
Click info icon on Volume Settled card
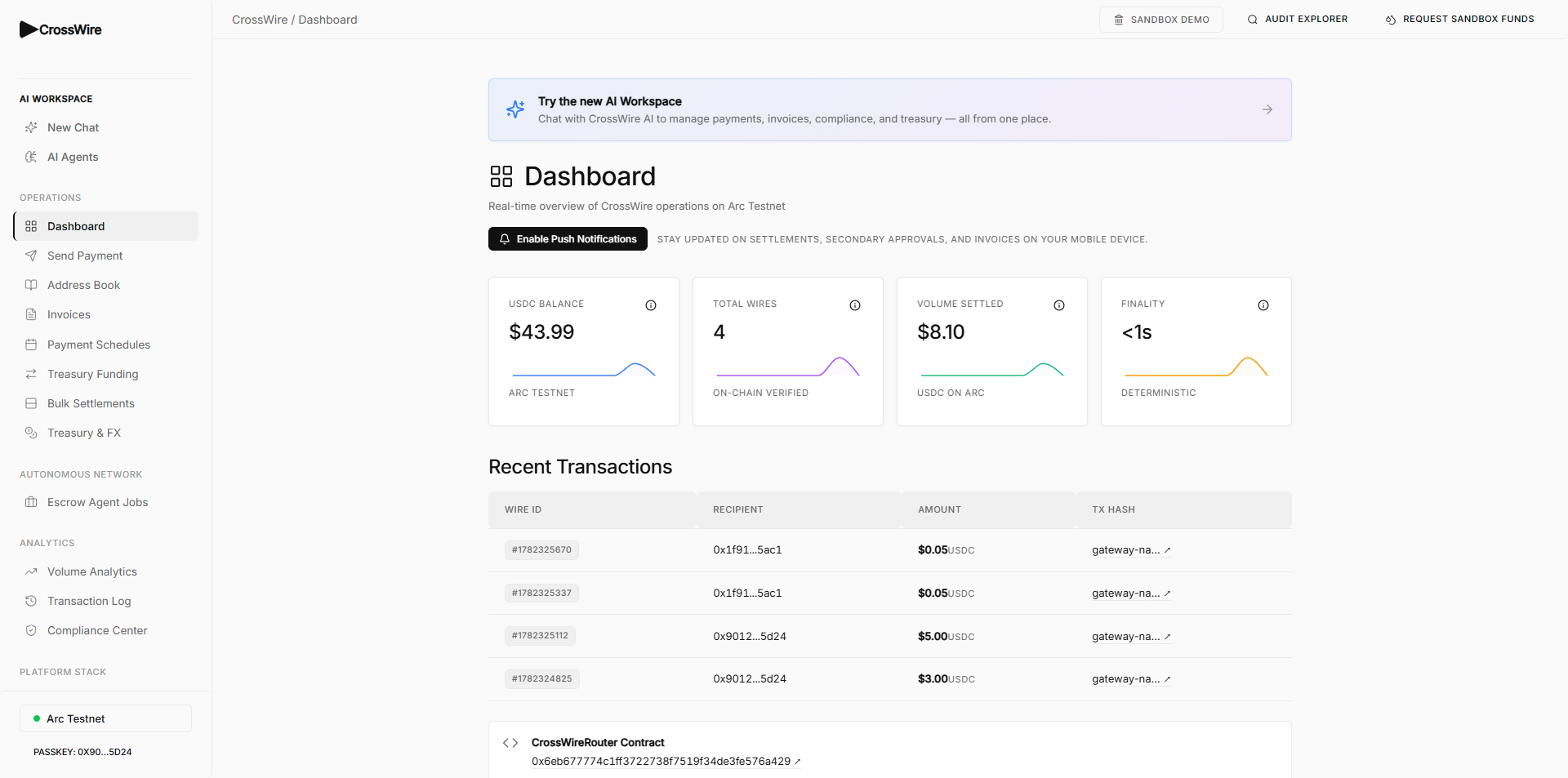point(1059,305)
